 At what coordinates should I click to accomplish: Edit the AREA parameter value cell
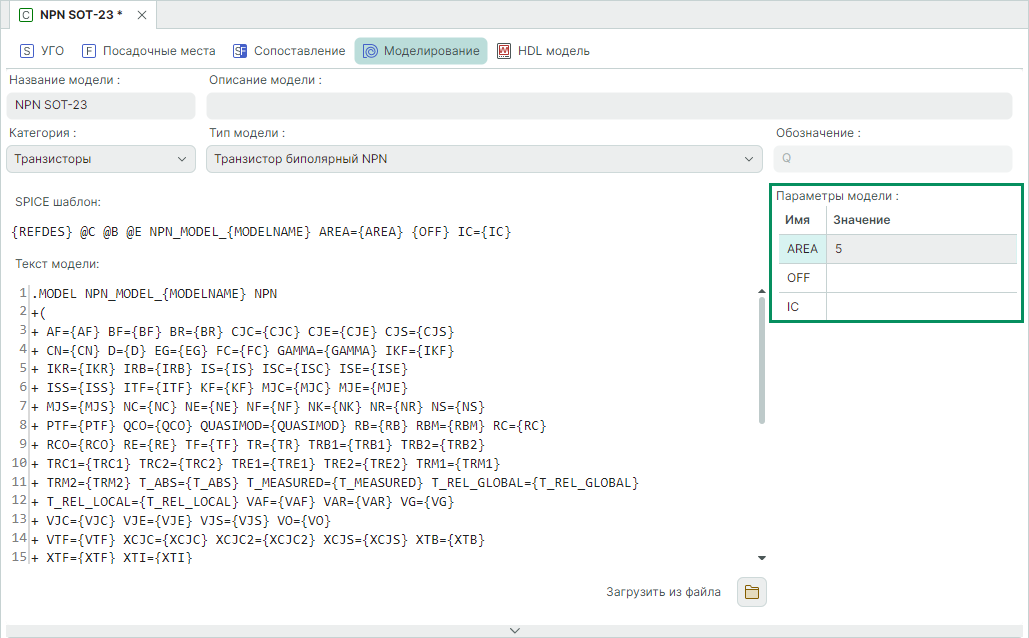tap(920, 249)
